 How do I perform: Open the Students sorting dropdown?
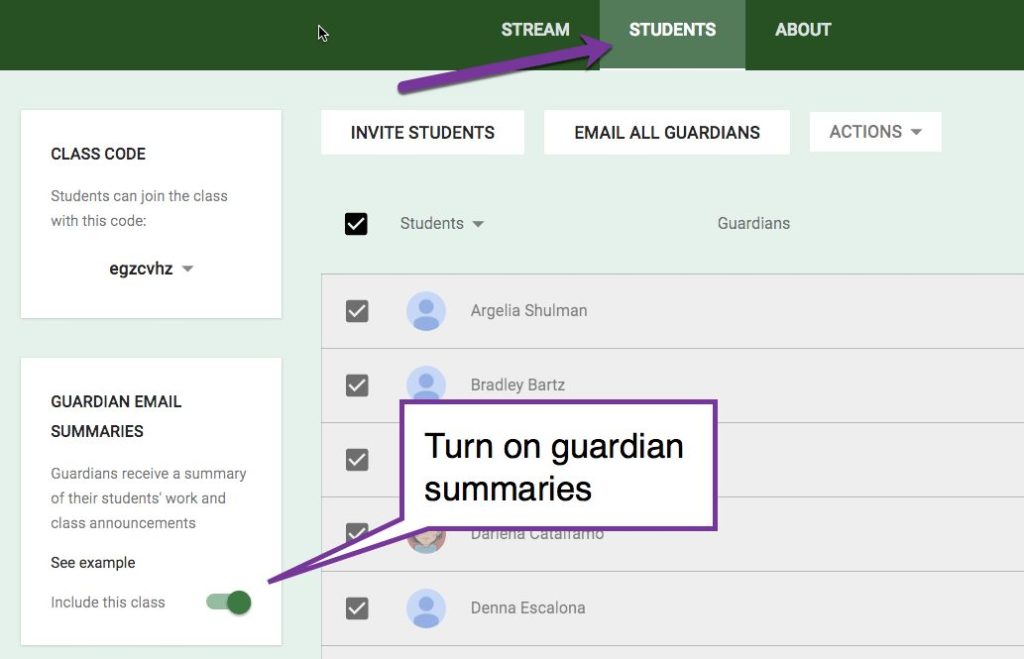tap(442, 223)
